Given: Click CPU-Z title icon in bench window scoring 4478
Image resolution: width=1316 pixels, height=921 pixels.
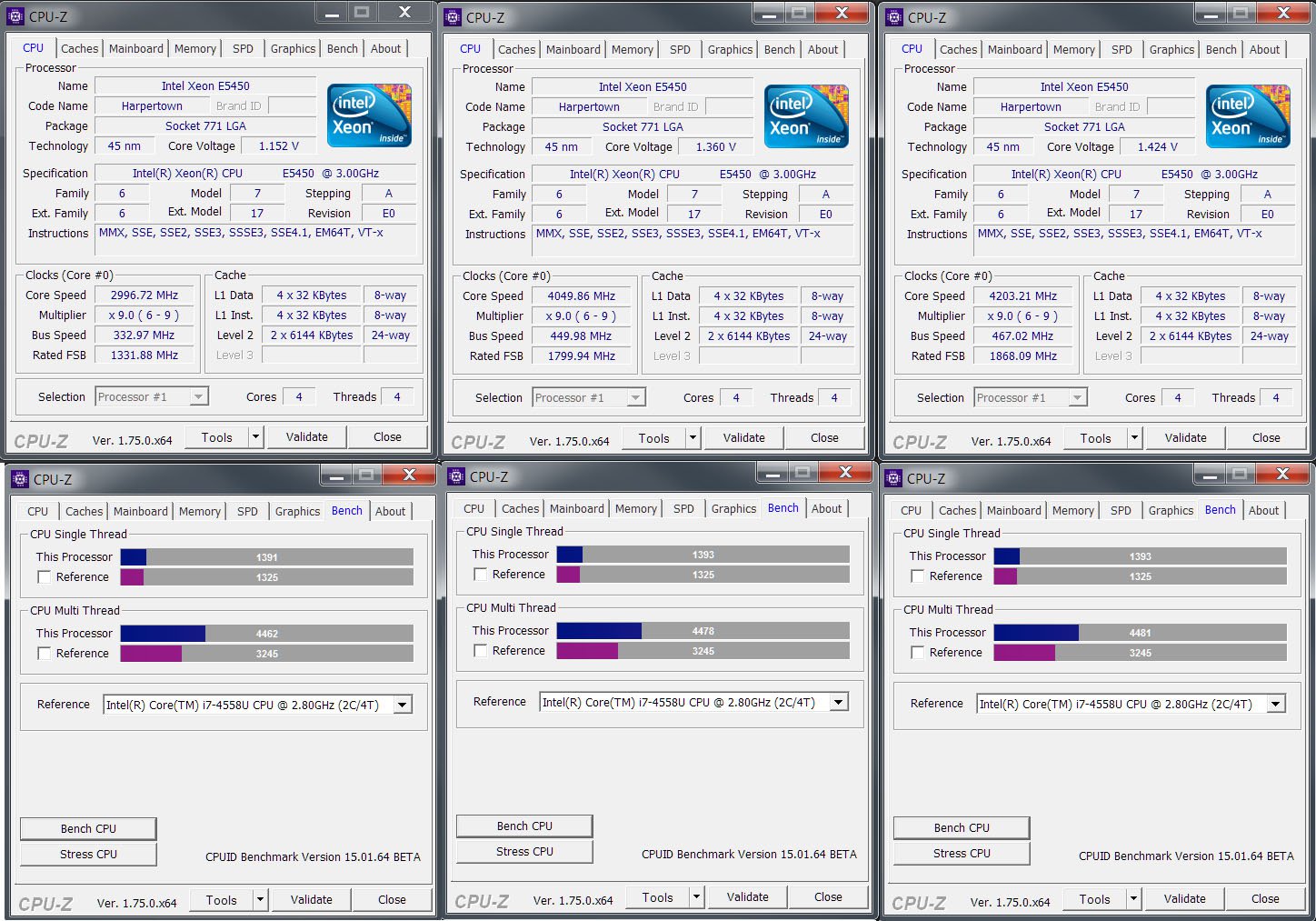Looking at the screenshot, I should click(456, 476).
